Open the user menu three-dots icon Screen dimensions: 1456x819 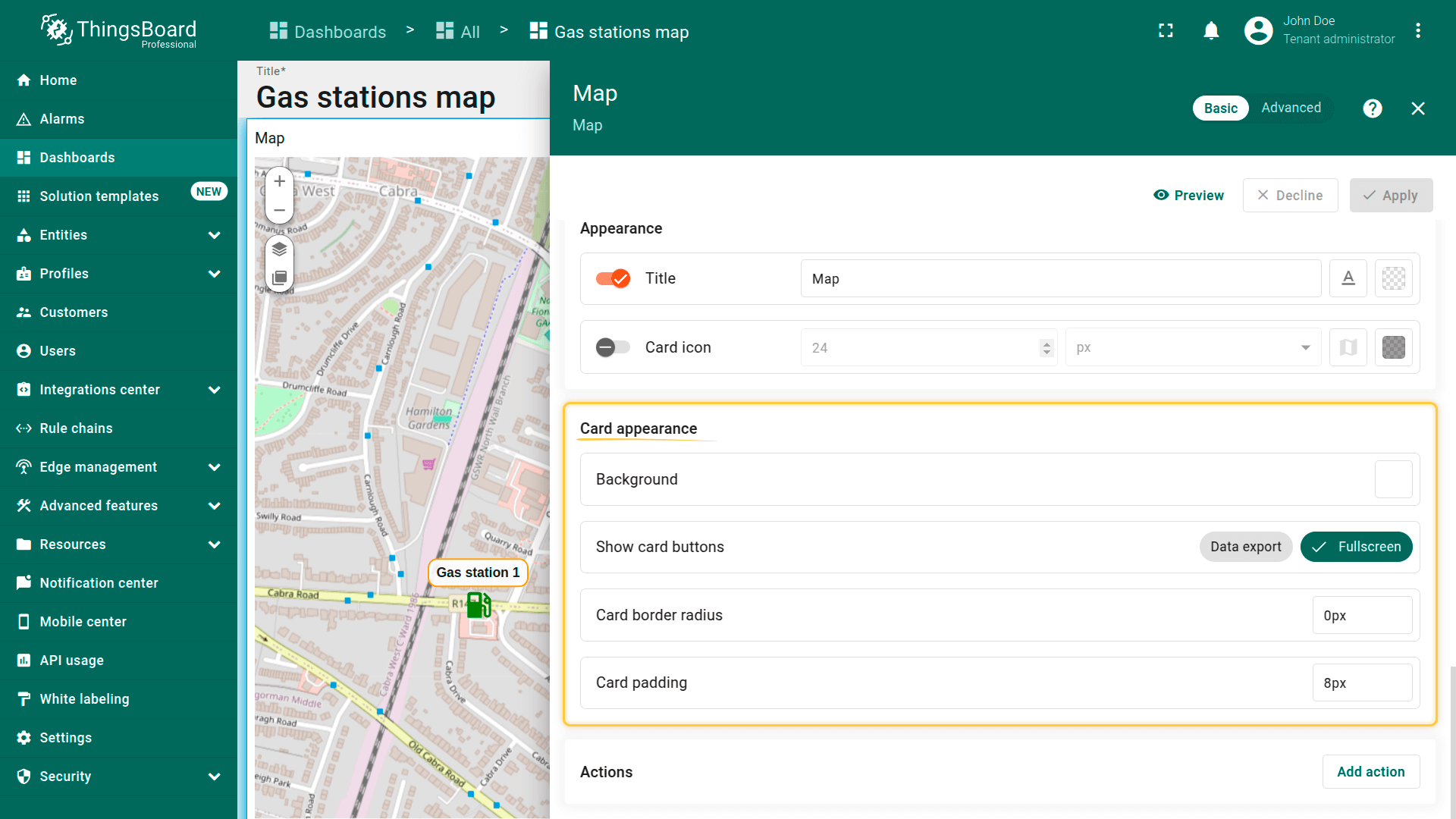(1417, 30)
